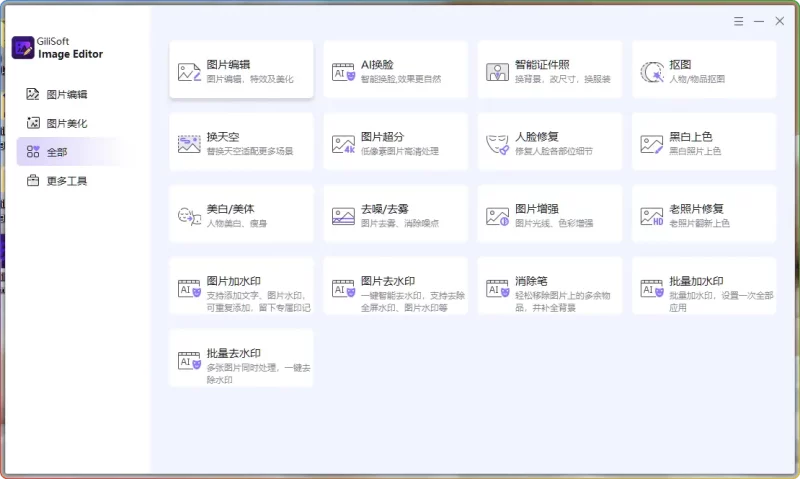Click 老照片修复 card title text
Screen dimensions: 800x479
696,209
